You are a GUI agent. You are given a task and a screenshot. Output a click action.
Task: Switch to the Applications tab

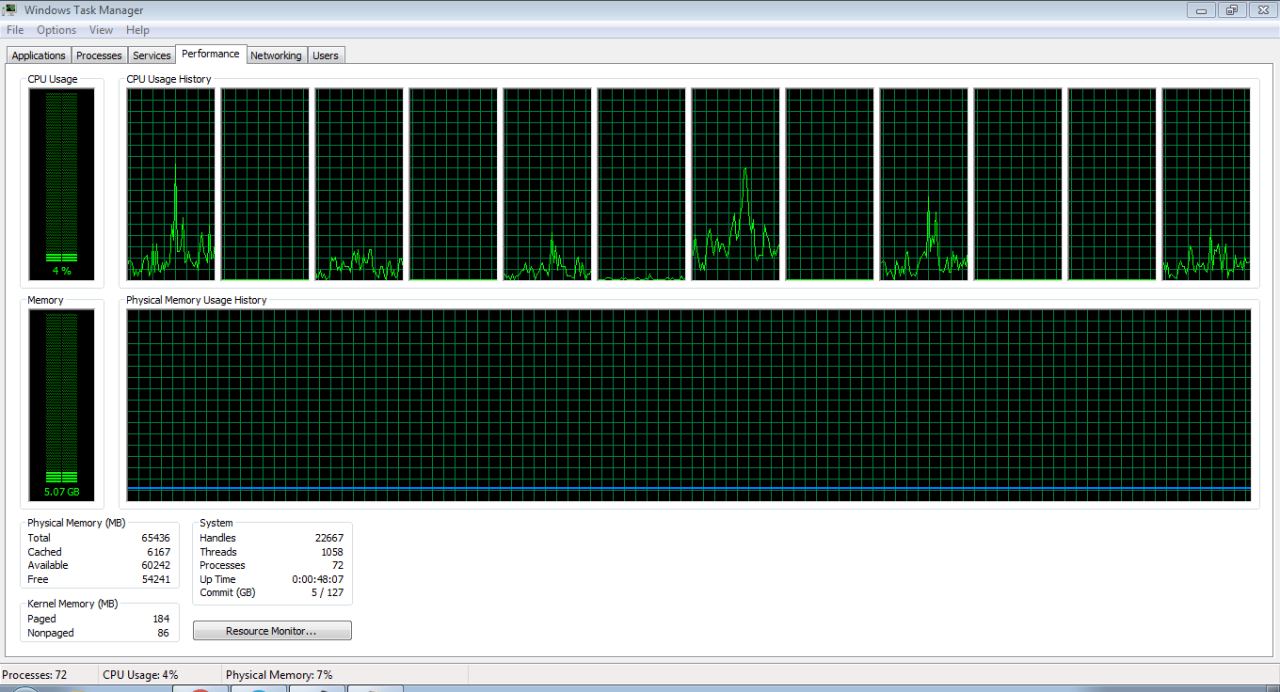coord(39,56)
